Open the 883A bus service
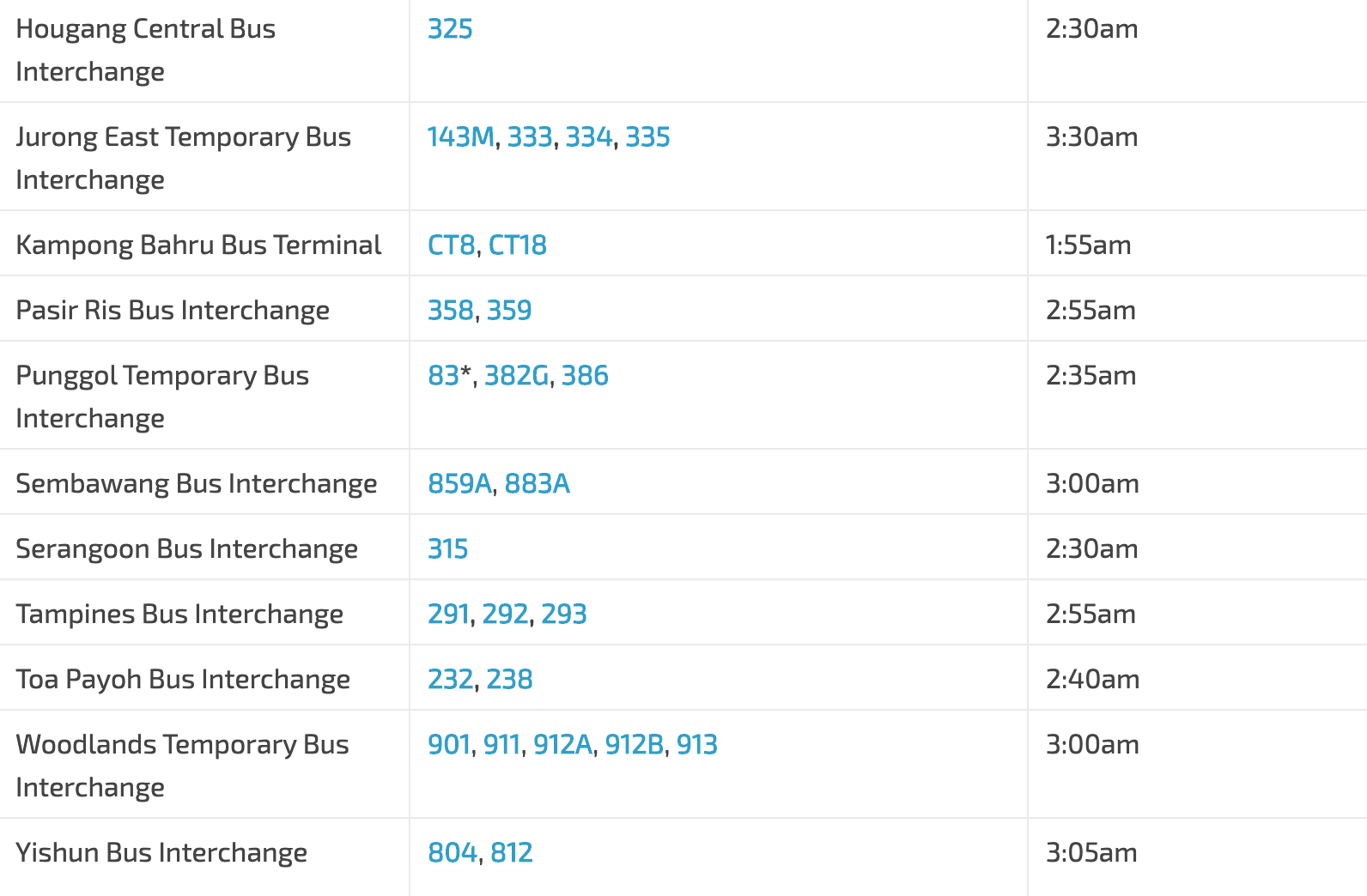The image size is (1367, 896). tap(537, 484)
